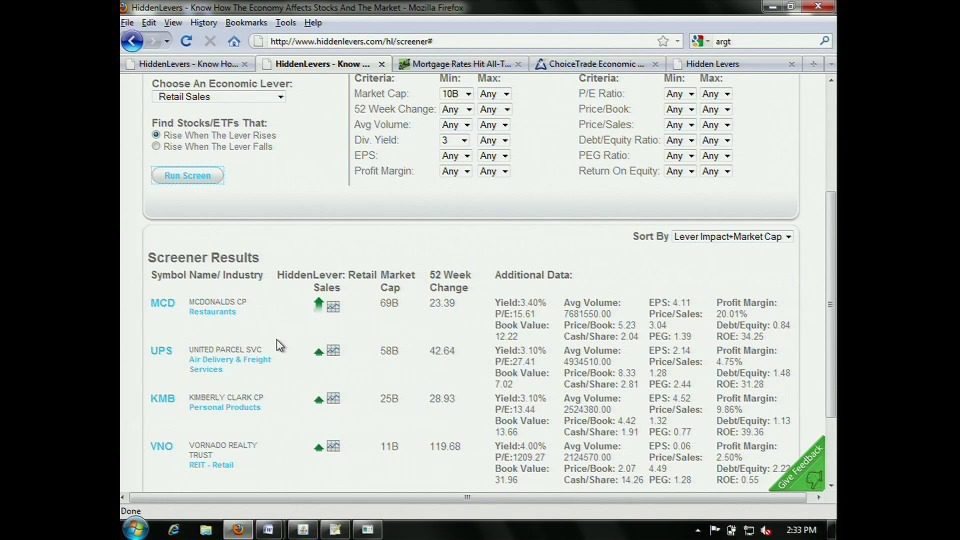Close the Mortgage Rates tab
Image resolution: width=960 pixels, height=540 pixels.
coord(518,64)
